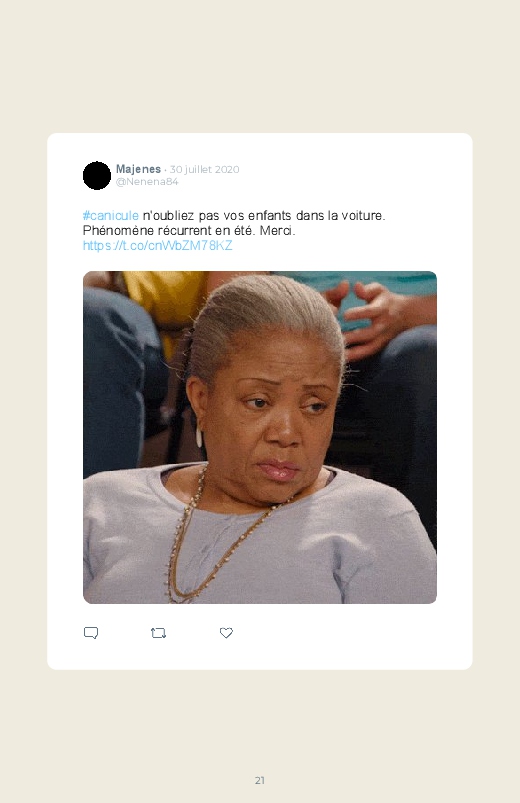The height and width of the screenshot is (803, 520).
Task: Click the @Nenena84 handle
Action: pyautogui.click(x=147, y=182)
